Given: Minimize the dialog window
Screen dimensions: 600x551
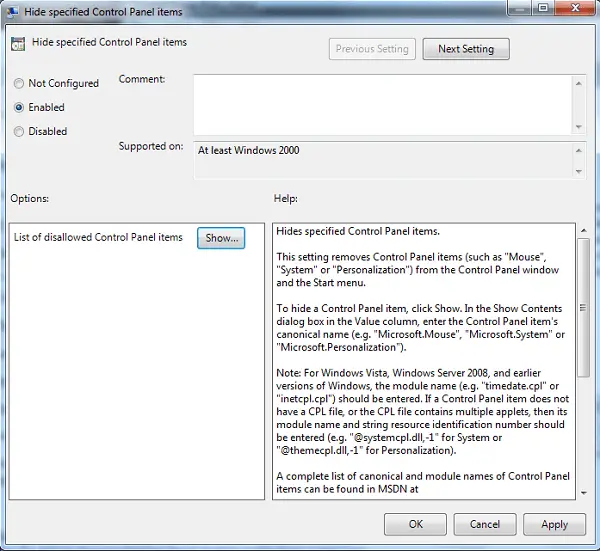Looking at the screenshot, I should pos(519,8).
